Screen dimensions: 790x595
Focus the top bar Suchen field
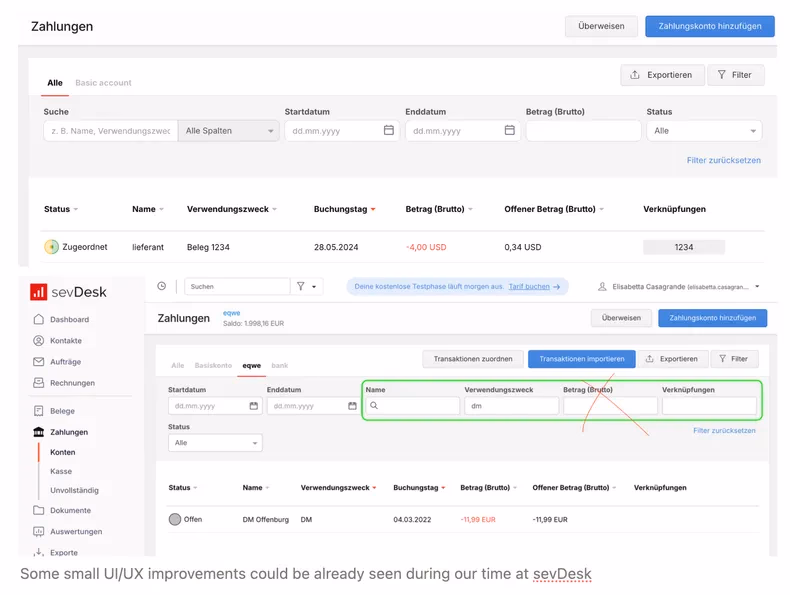[x=237, y=286]
